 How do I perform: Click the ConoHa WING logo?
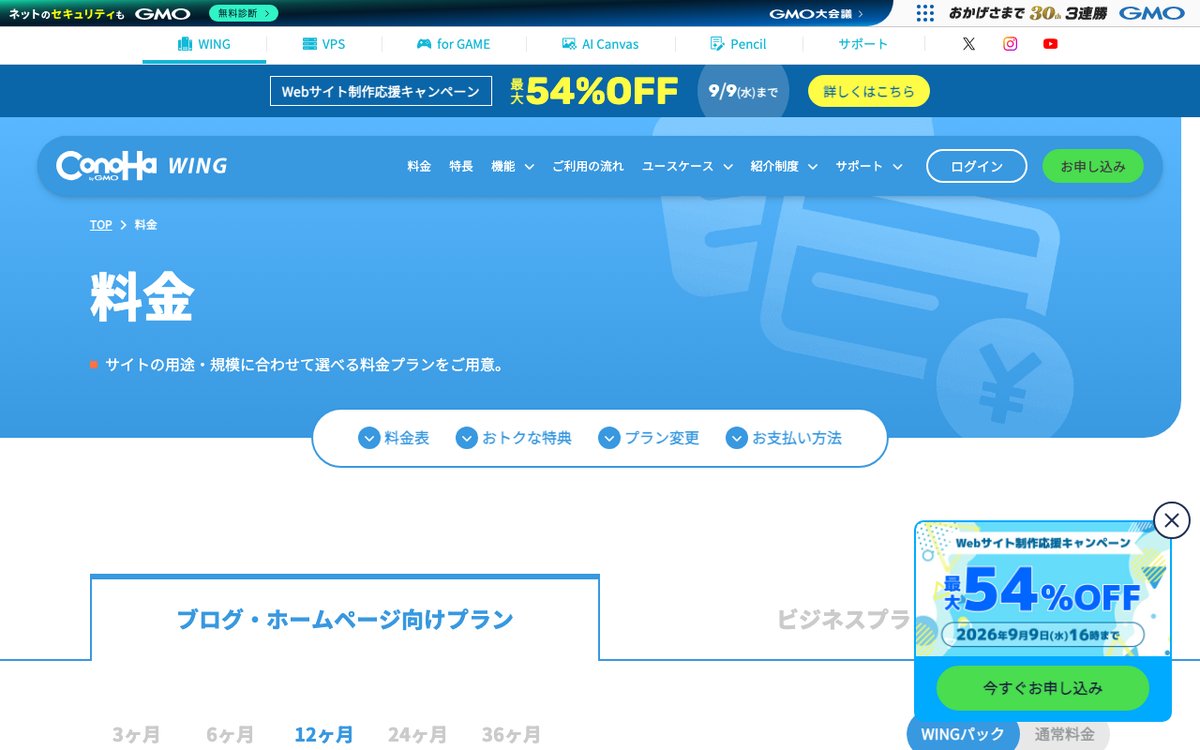(142, 166)
